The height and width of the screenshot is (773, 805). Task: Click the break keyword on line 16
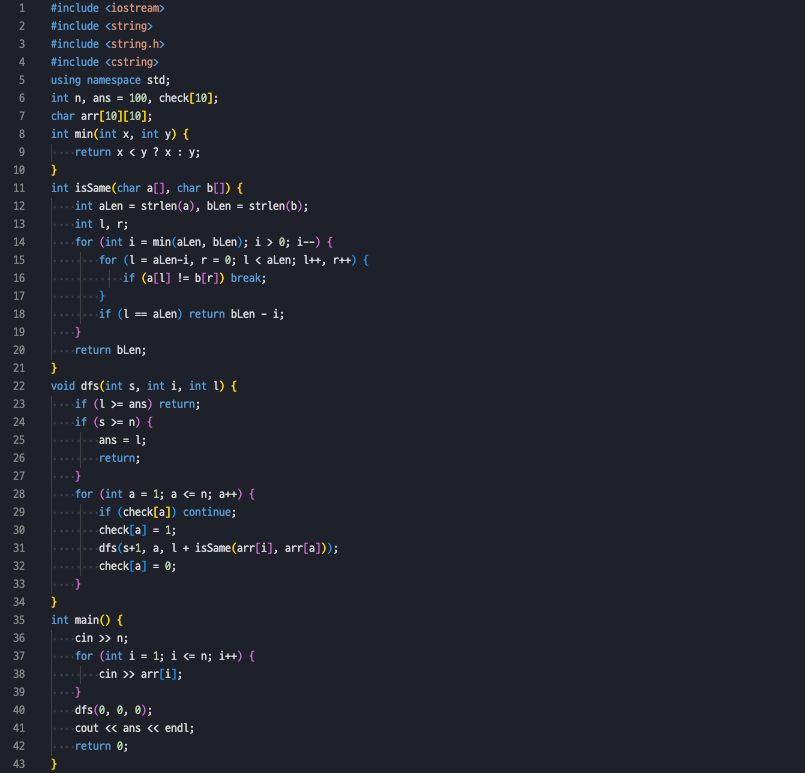click(x=245, y=278)
